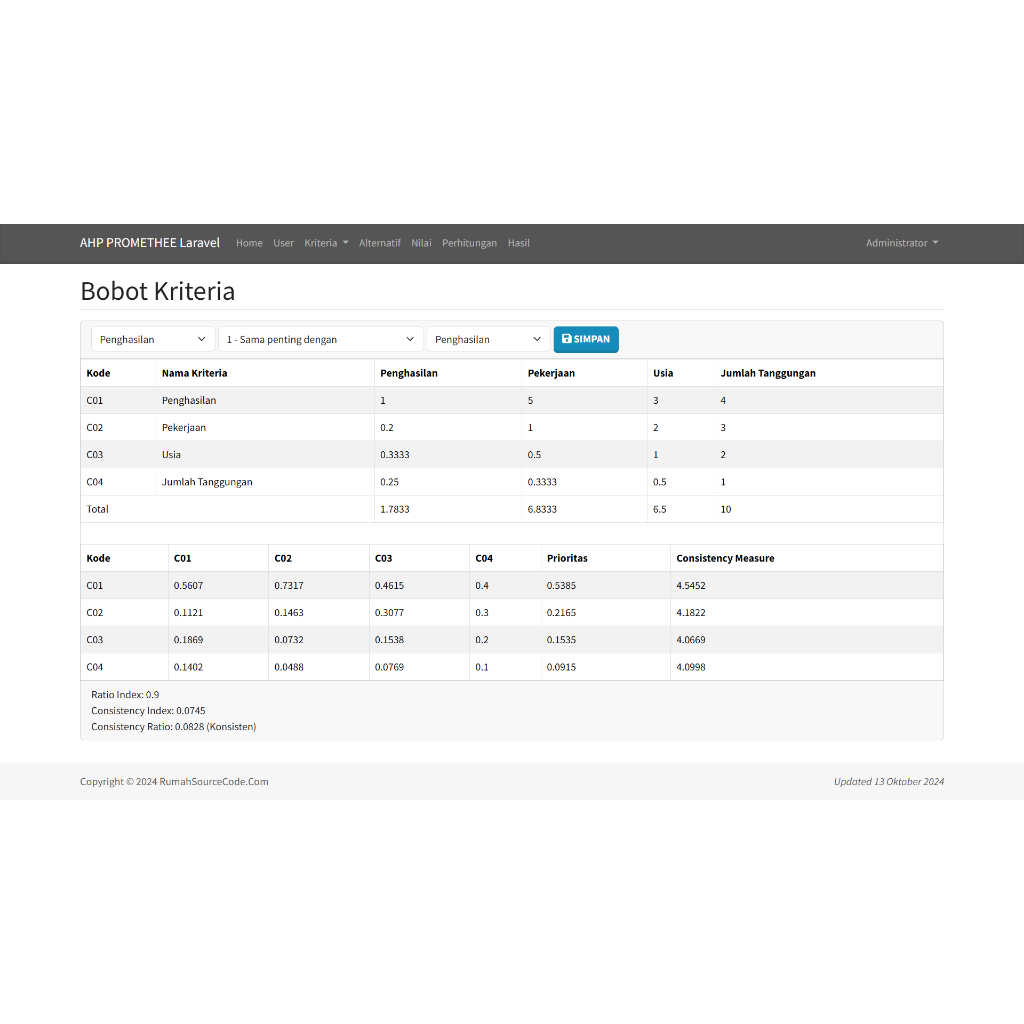1024x1024 pixels.
Task: Click the consistency measure 4.1822
Action: point(691,613)
